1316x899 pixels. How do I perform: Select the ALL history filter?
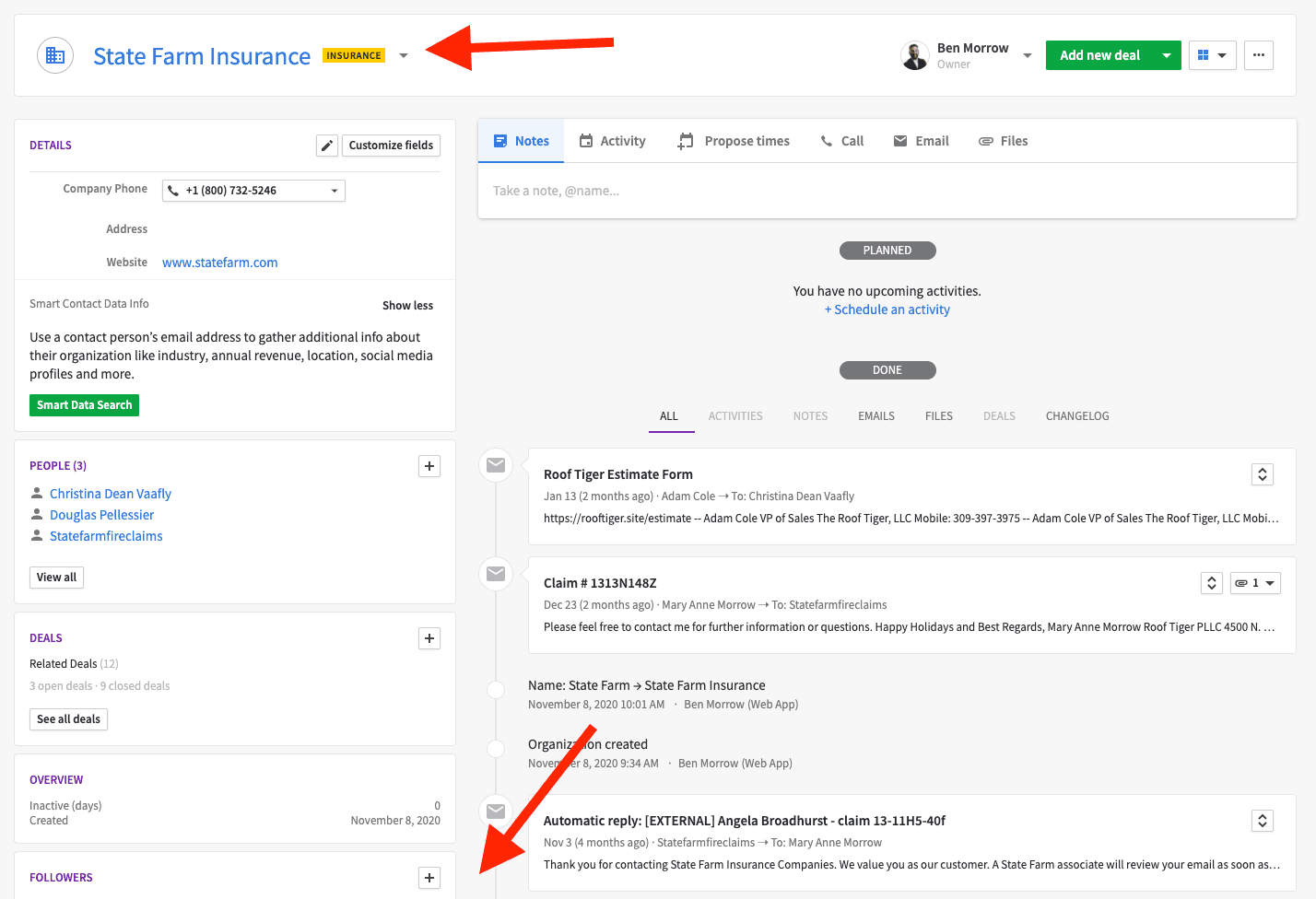[669, 416]
